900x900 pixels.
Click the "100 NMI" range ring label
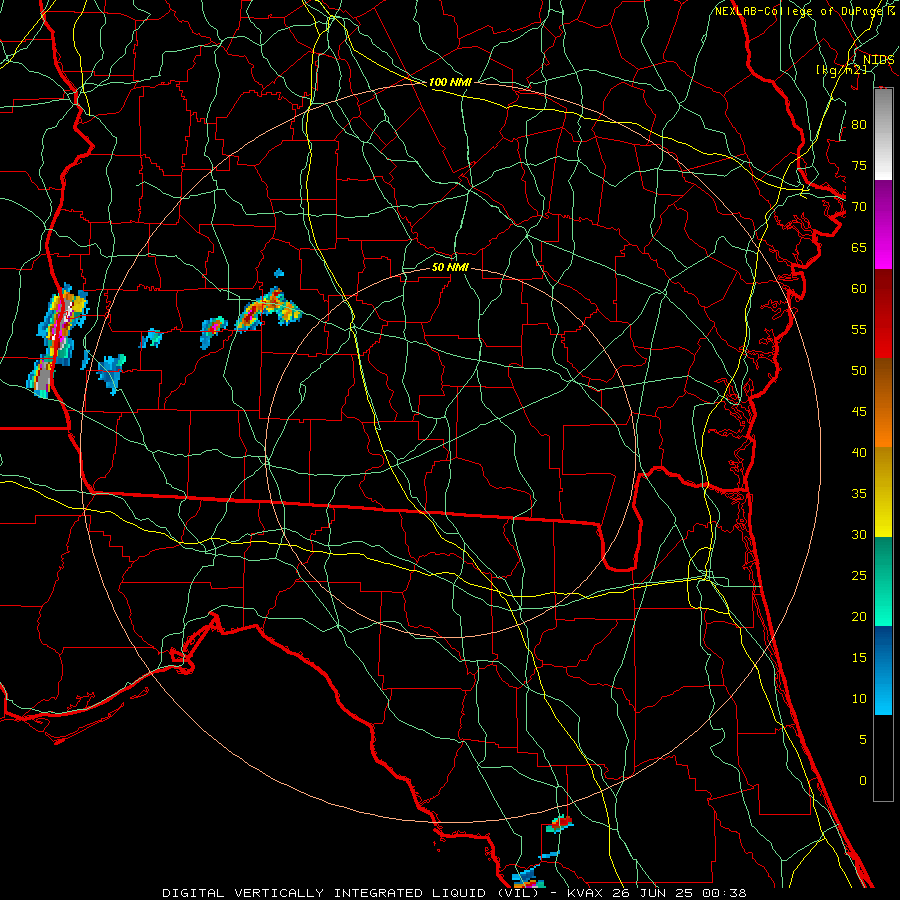pos(450,82)
